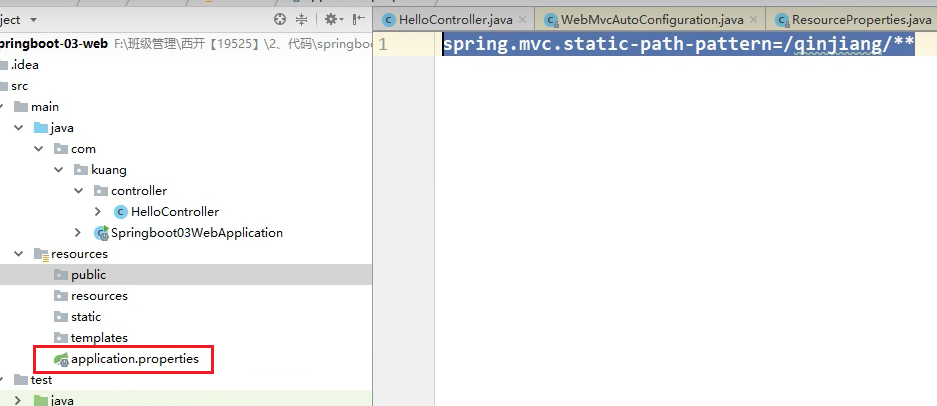The width and height of the screenshot is (937, 406).
Task: Click the Springboot03WebApplication run class icon
Action: (x=101, y=233)
